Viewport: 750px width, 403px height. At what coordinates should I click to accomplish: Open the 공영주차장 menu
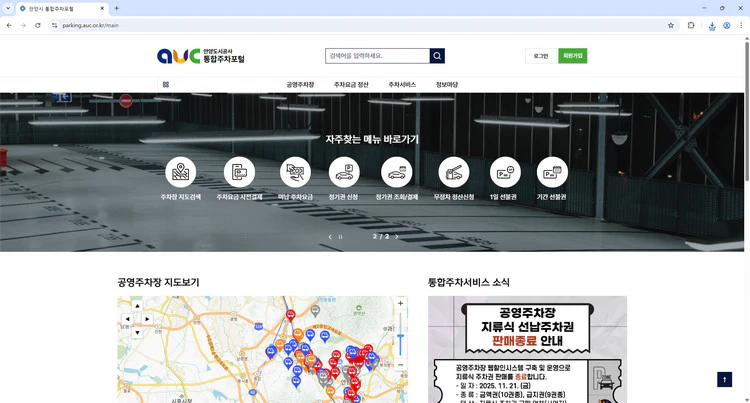[x=300, y=85]
